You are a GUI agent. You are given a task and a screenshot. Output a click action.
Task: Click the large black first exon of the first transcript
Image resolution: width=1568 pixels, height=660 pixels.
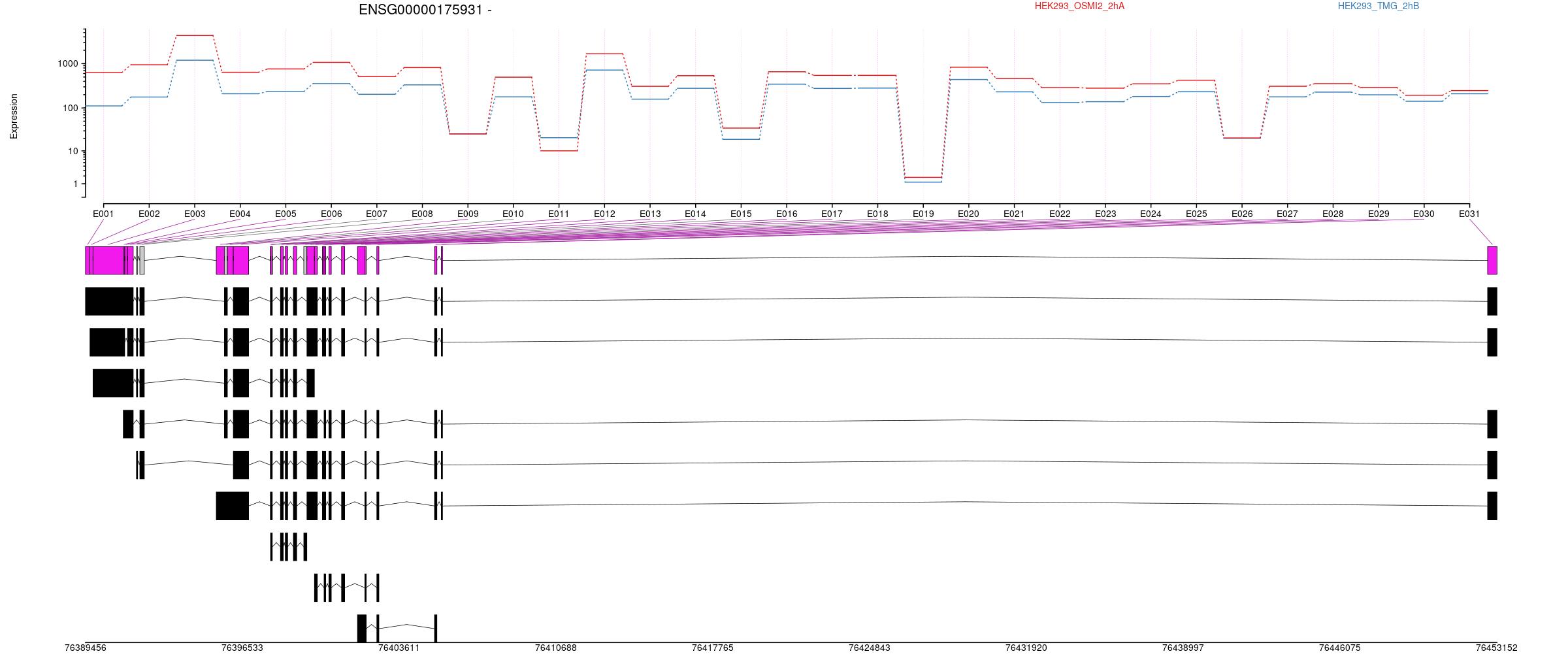pos(109,301)
